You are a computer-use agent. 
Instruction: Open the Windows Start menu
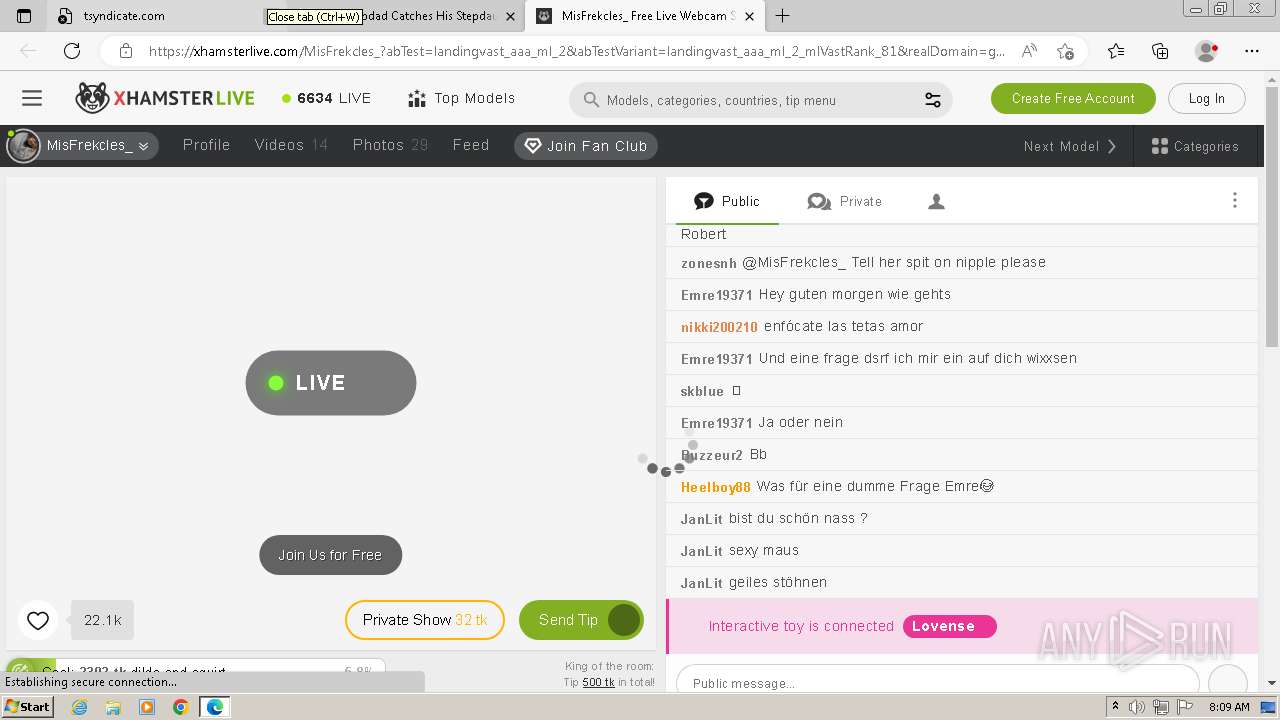pos(27,706)
